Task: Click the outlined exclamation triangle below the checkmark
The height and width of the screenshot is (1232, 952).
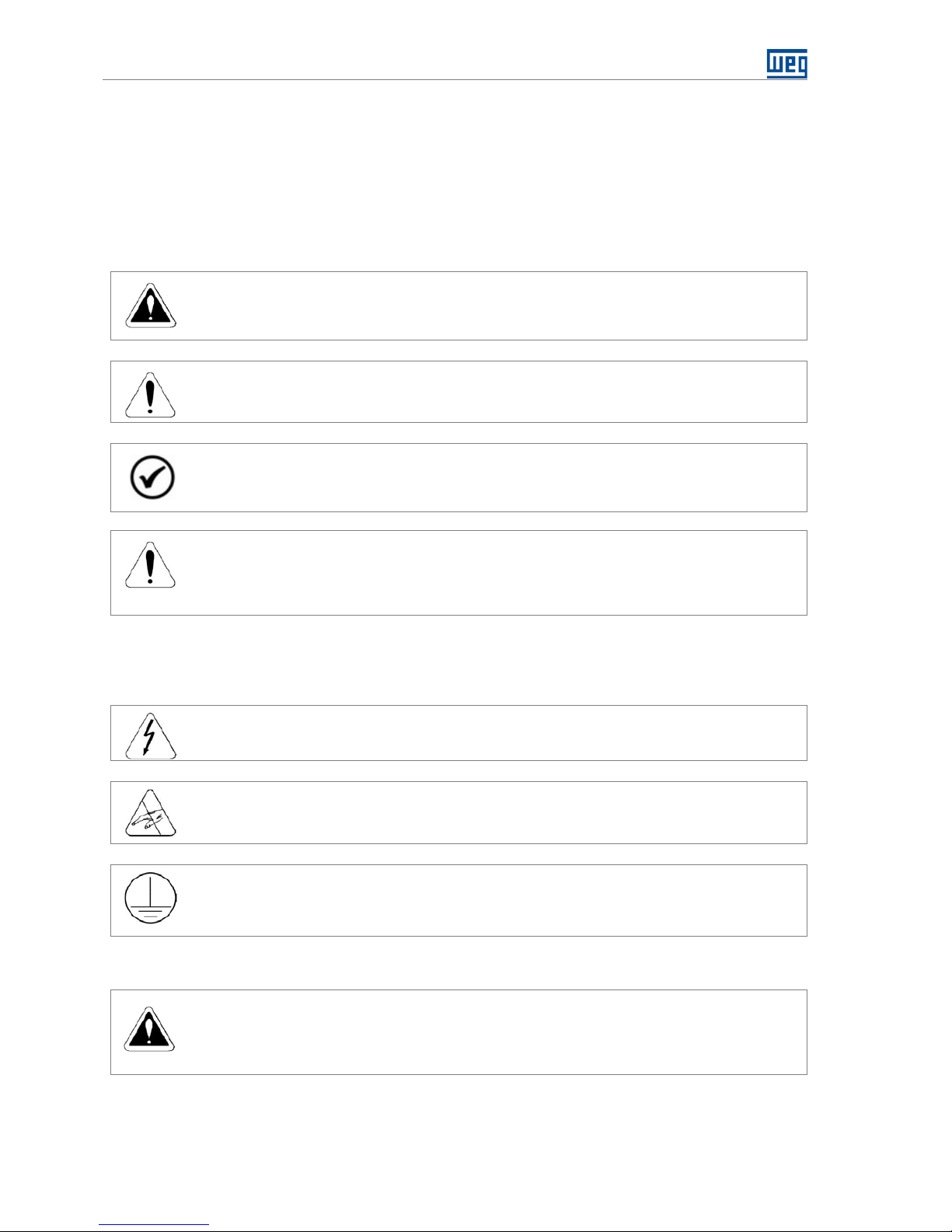Action: [150, 565]
